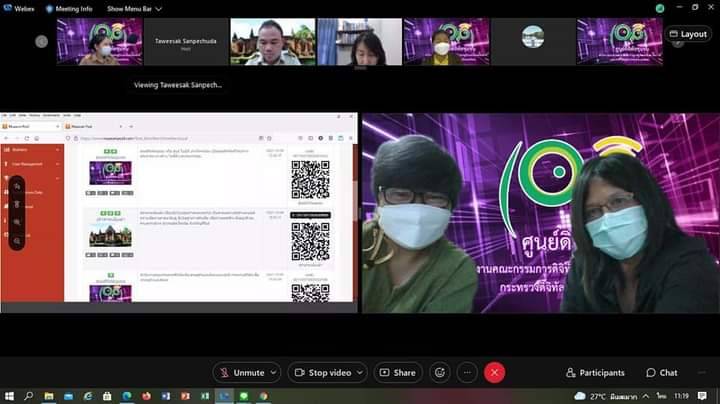This screenshot has width=720, height=404.
Task: Open the Chat panel
Action: point(662,372)
